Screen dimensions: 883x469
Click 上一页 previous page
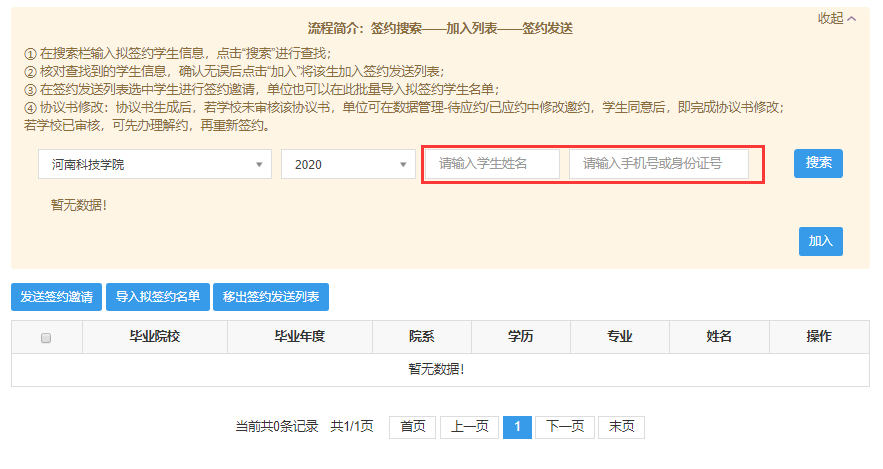click(x=469, y=427)
